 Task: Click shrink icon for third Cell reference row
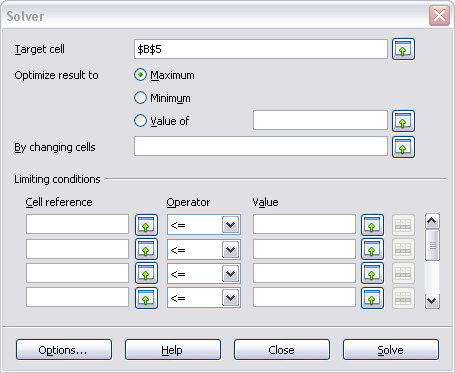click(x=146, y=273)
